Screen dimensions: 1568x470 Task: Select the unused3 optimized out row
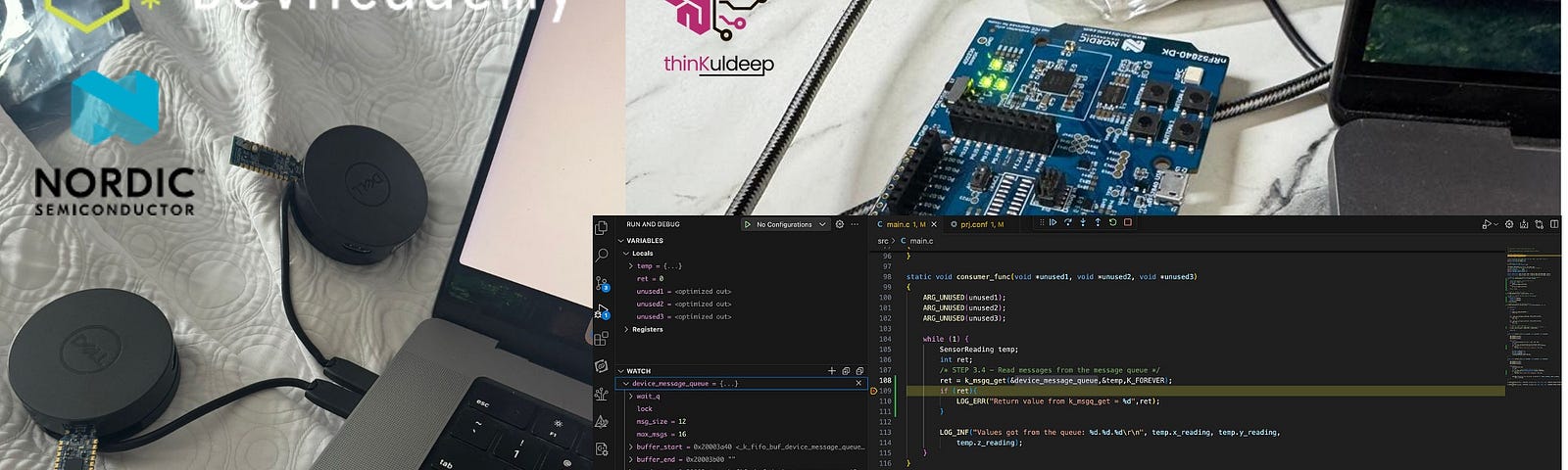[x=741, y=317]
